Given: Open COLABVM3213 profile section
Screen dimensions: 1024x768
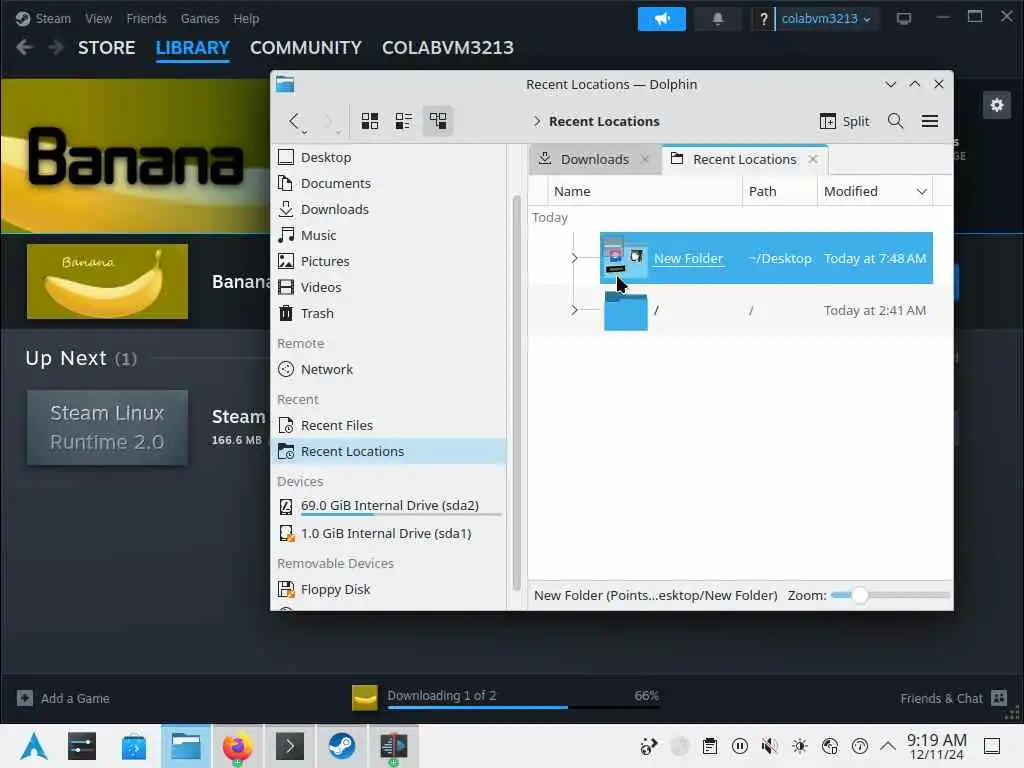Looking at the screenshot, I should coord(448,48).
